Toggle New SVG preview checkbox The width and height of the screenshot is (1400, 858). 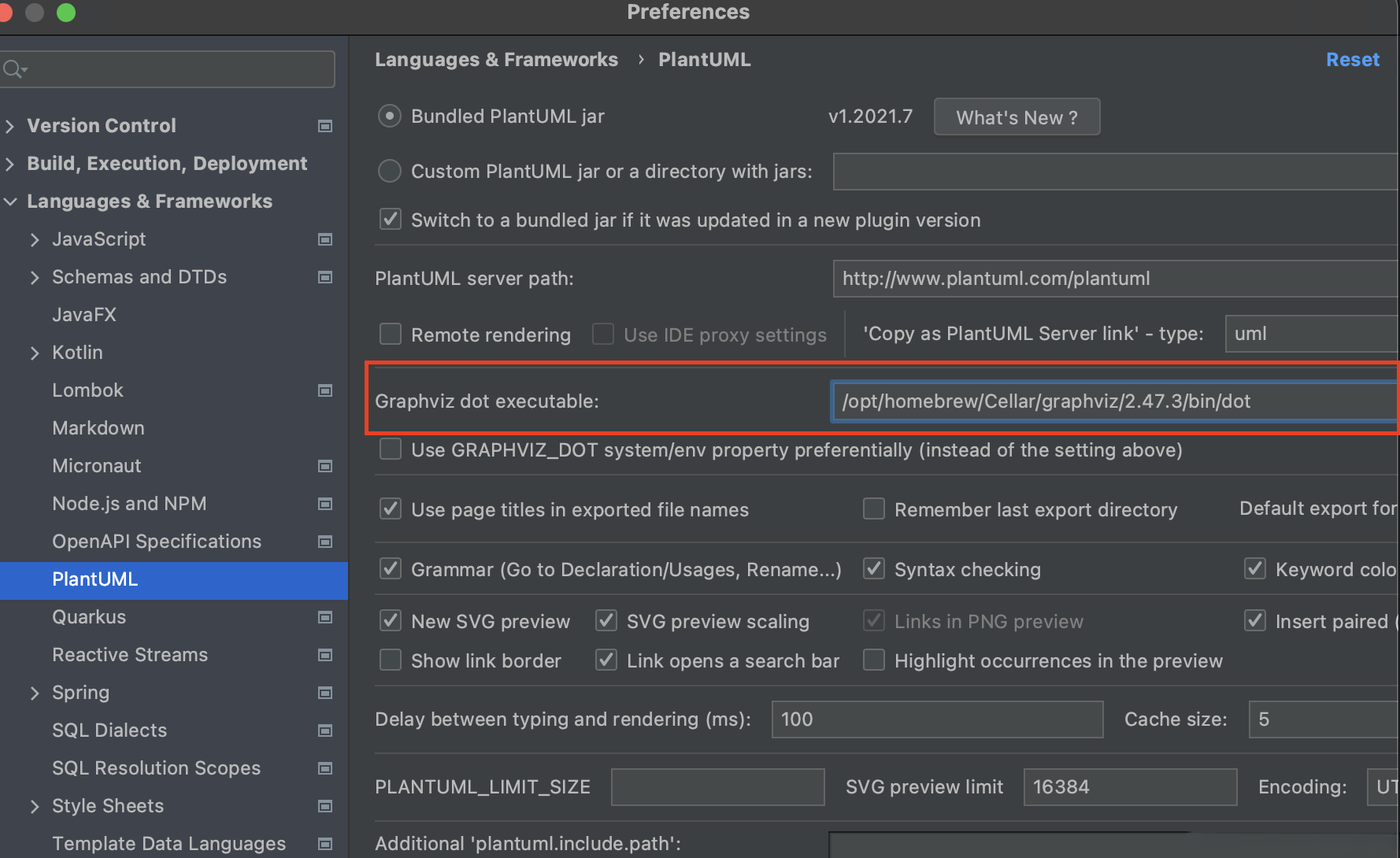[391, 621]
